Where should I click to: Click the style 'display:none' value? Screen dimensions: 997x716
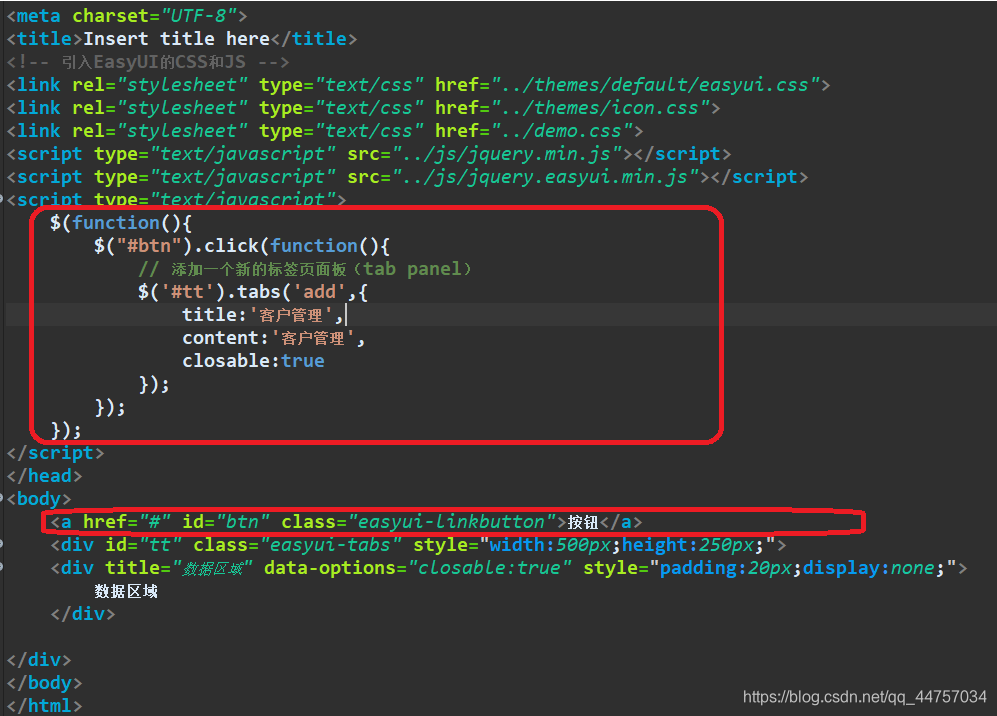tap(869, 567)
